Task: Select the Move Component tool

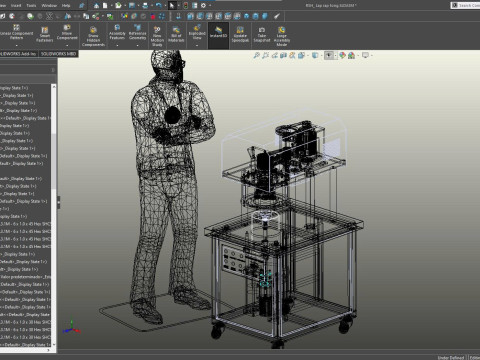Action: point(67,32)
